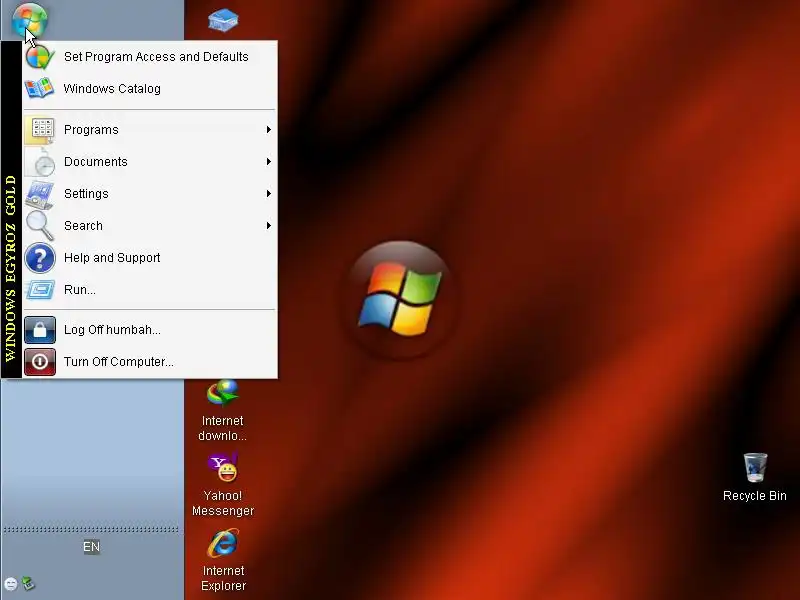This screenshot has width=800, height=600.
Task: Expand the Documents submenu arrow
Action: [x=268, y=162]
